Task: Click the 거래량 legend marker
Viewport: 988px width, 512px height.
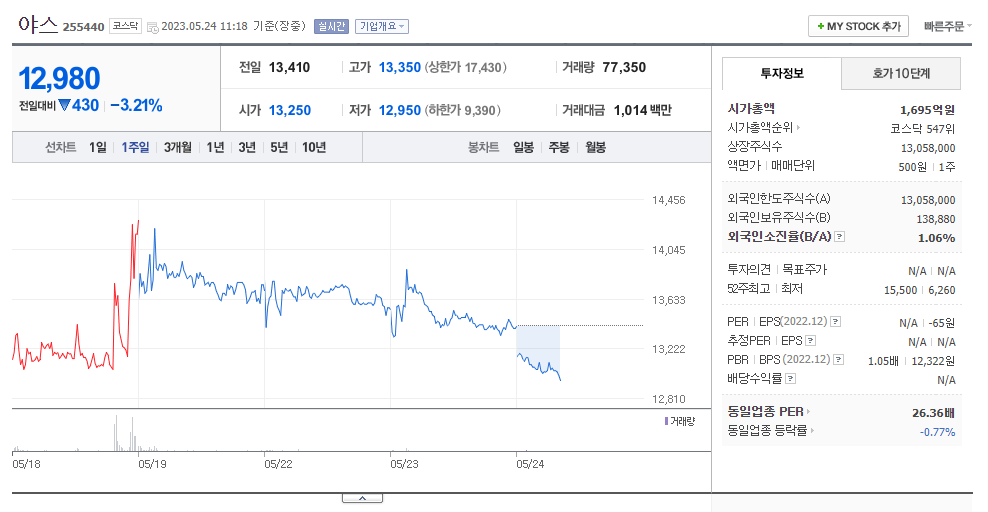Action: [667, 421]
